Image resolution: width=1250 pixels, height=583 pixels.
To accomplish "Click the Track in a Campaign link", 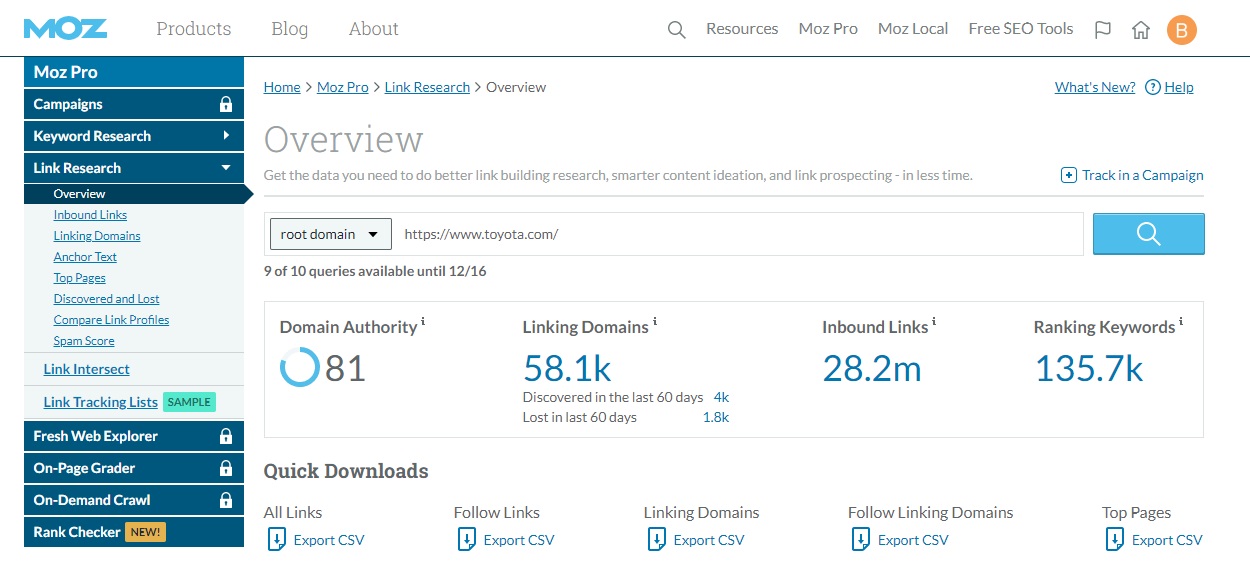I will pyautogui.click(x=1143, y=175).
